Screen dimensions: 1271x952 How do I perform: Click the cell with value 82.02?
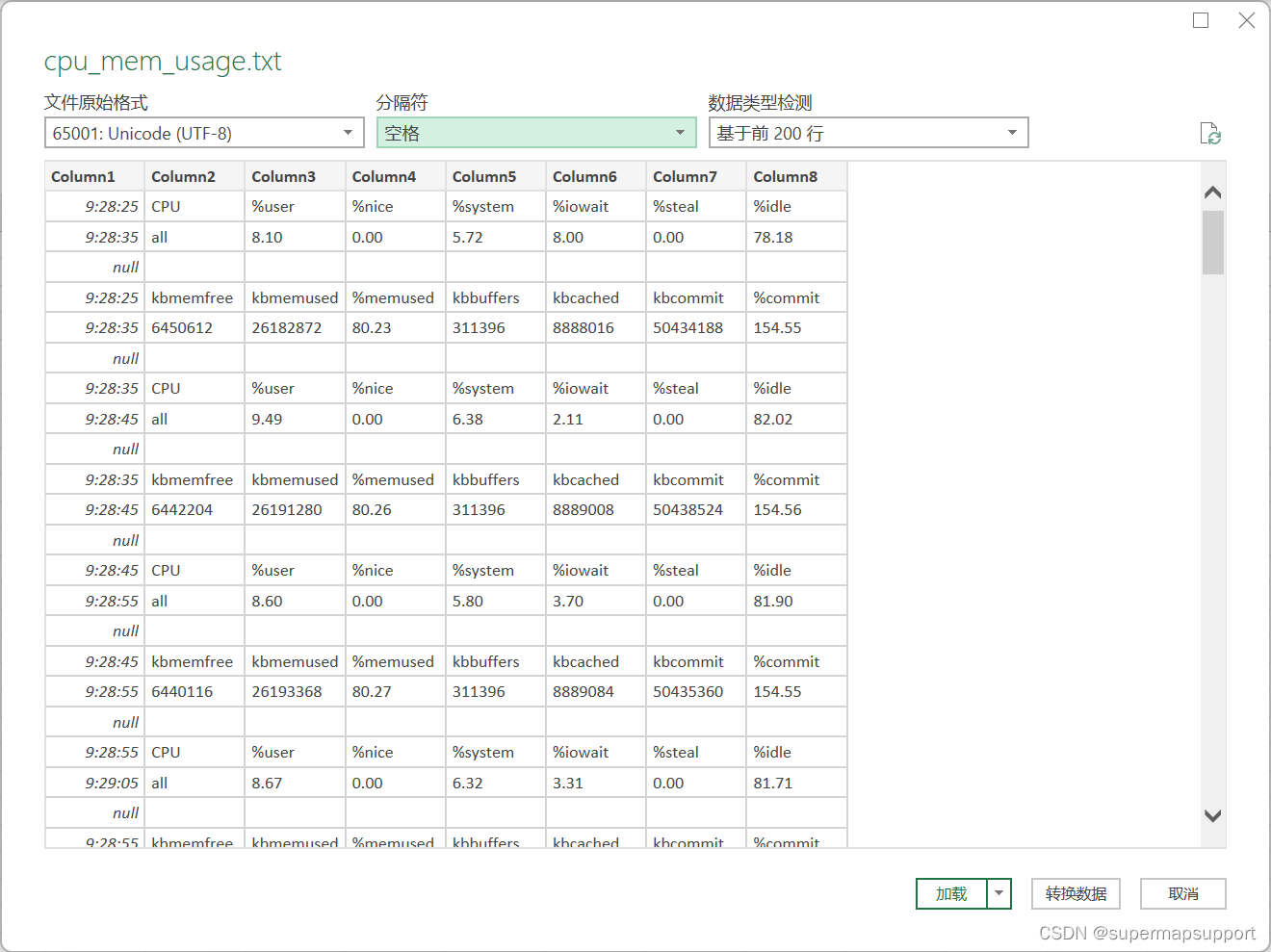pos(796,419)
